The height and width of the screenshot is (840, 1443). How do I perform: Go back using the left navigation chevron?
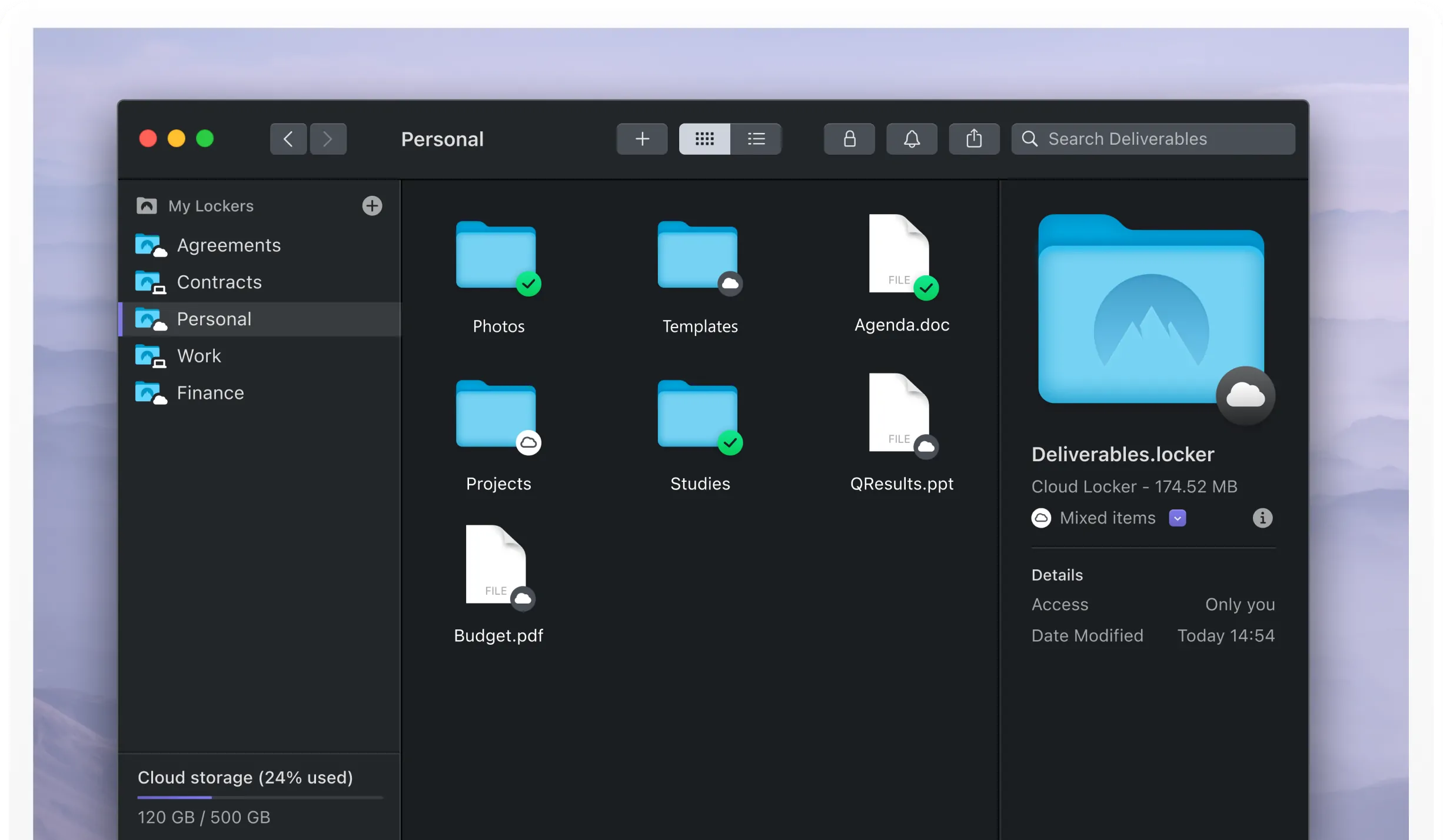click(x=288, y=139)
